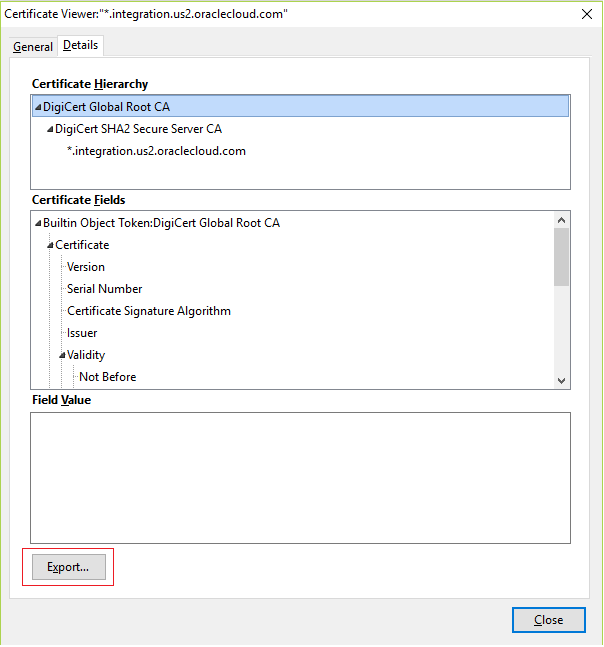Collapse DigiCert Global Root CA hierarchy node
This screenshot has width=604, height=647.
click(x=38, y=107)
